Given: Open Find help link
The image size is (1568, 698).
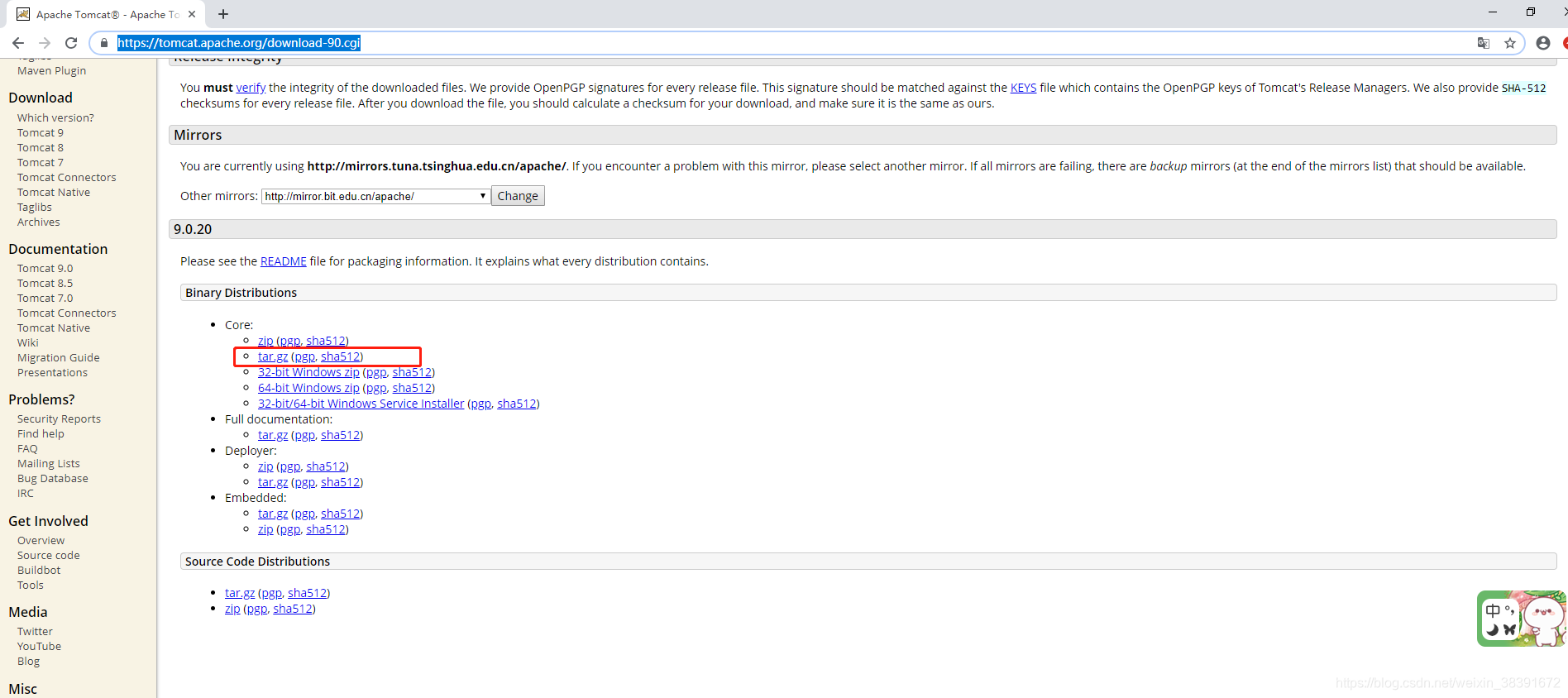Looking at the screenshot, I should pos(41,434).
